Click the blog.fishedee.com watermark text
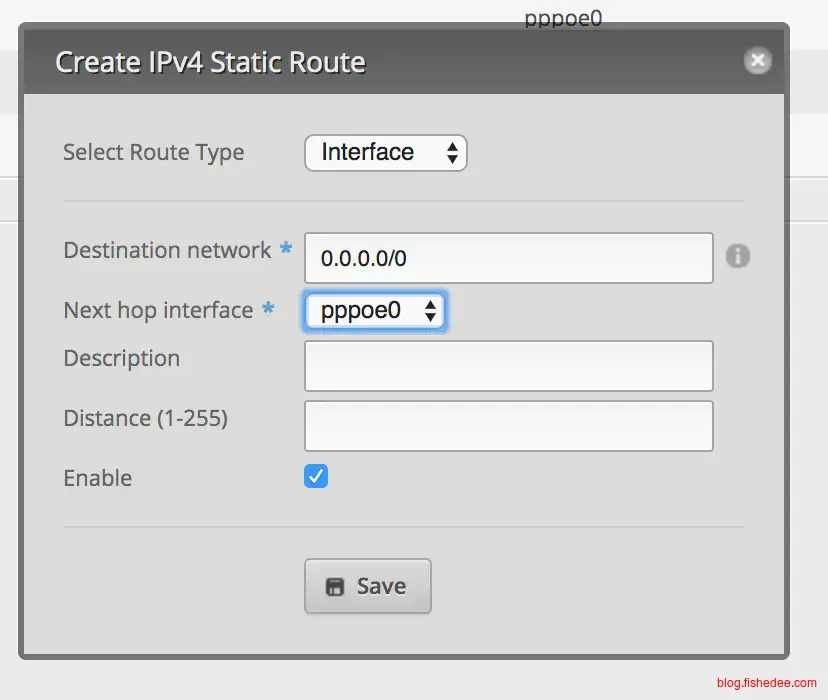The width and height of the screenshot is (828, 700). pyautogui.click(x=766, y=682)
